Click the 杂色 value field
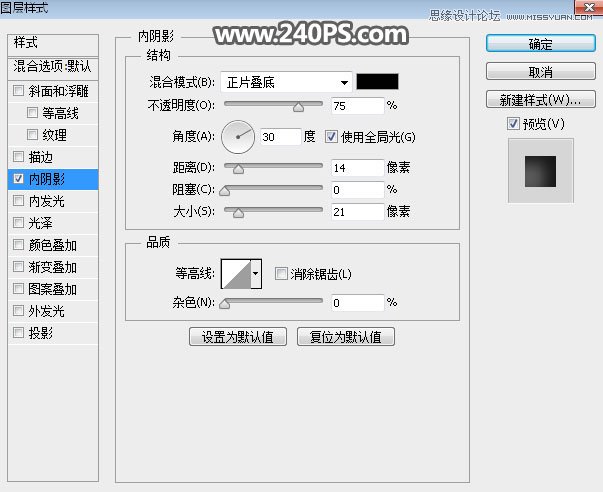The height and width of the screenshot is (492, 603). pos(358,303)
